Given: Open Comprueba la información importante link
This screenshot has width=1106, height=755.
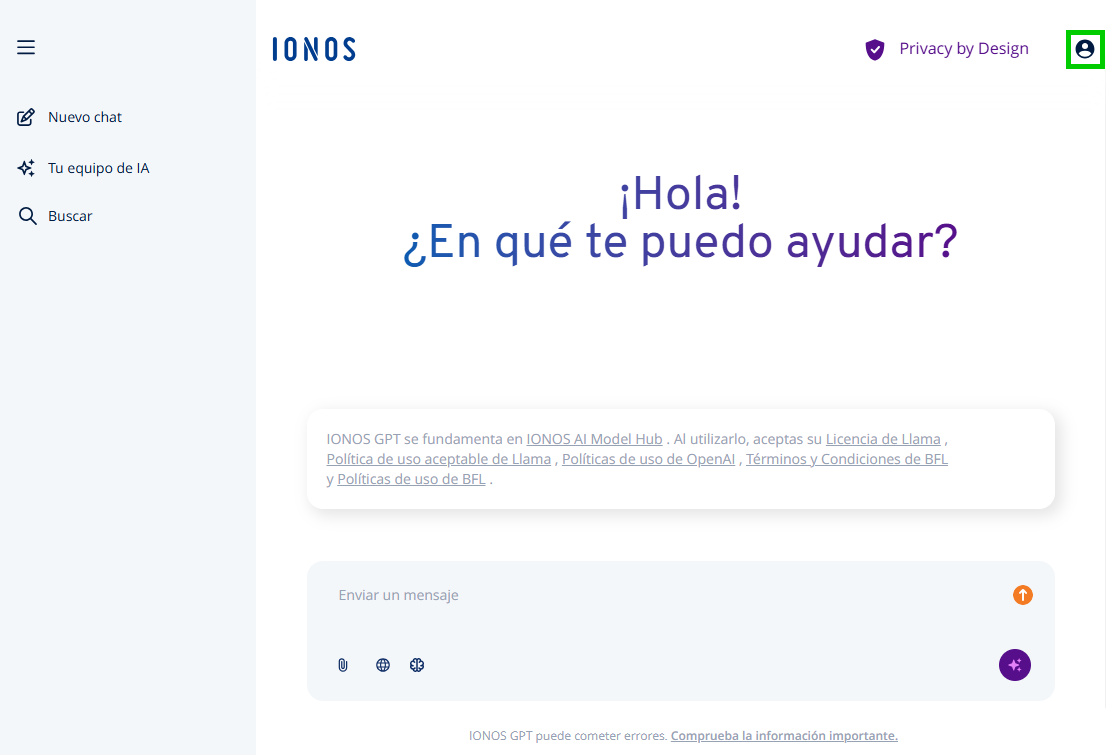Looking at the screenshot, I should coord(784,735).
